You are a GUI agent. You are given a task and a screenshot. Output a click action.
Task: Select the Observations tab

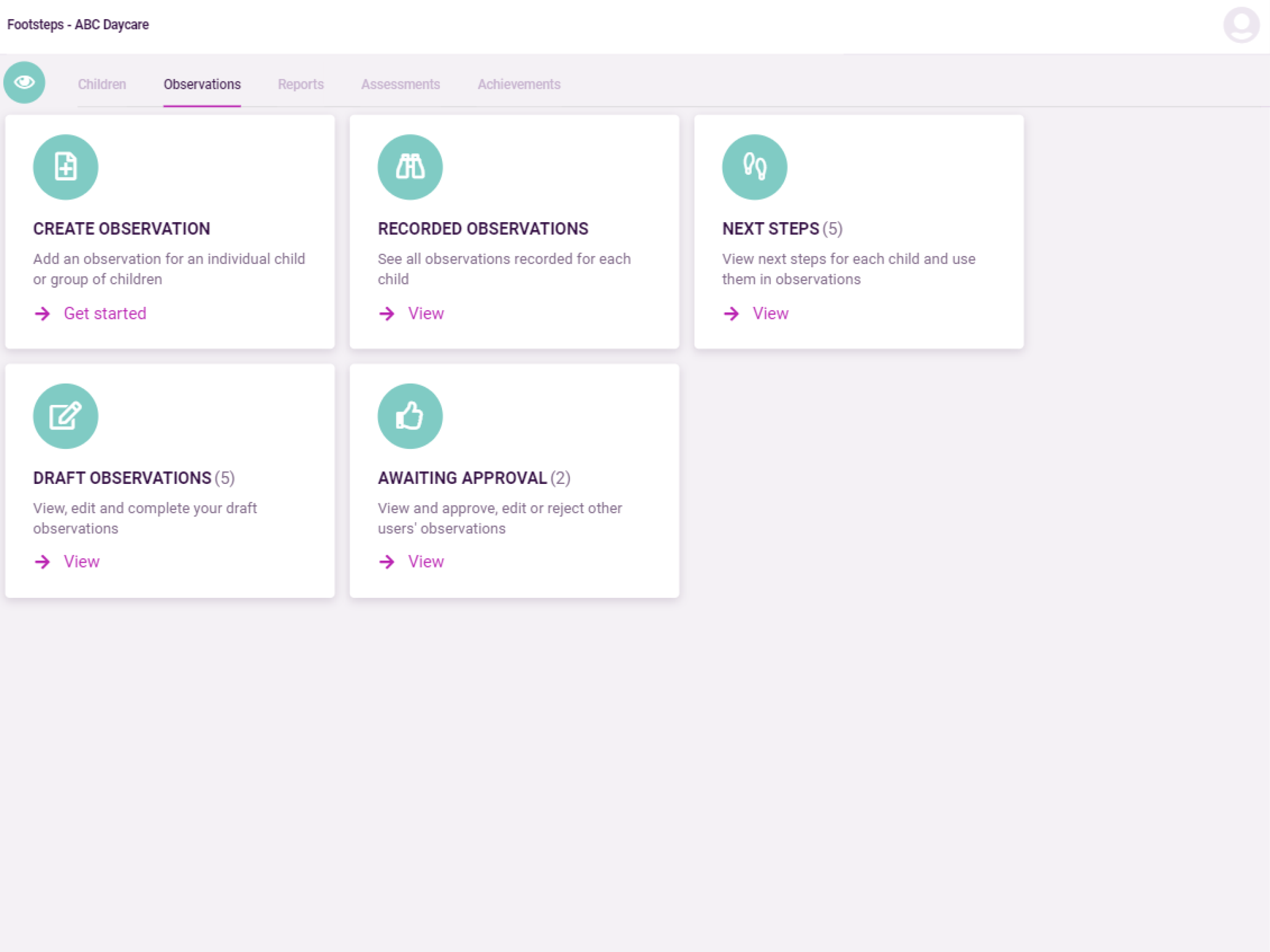coord(202,85)
